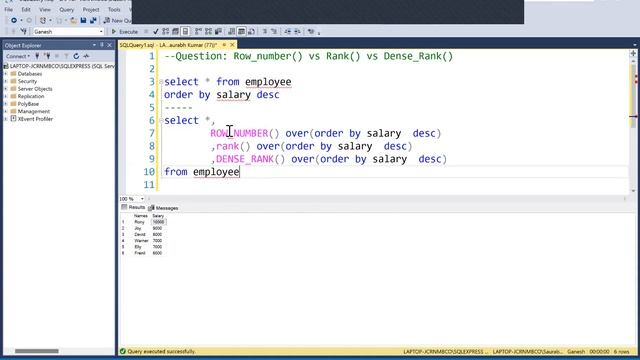
Task: Open the Tools menu
Action: [114, 9]
